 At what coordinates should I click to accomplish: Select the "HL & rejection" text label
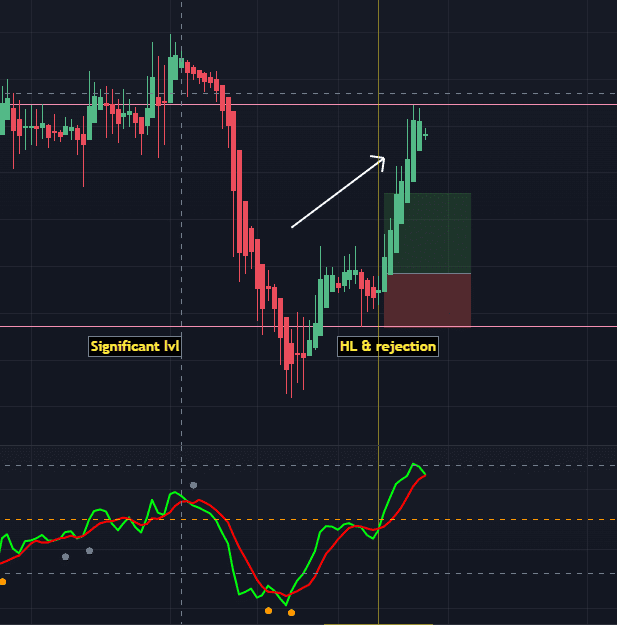(x=388, y=346)
